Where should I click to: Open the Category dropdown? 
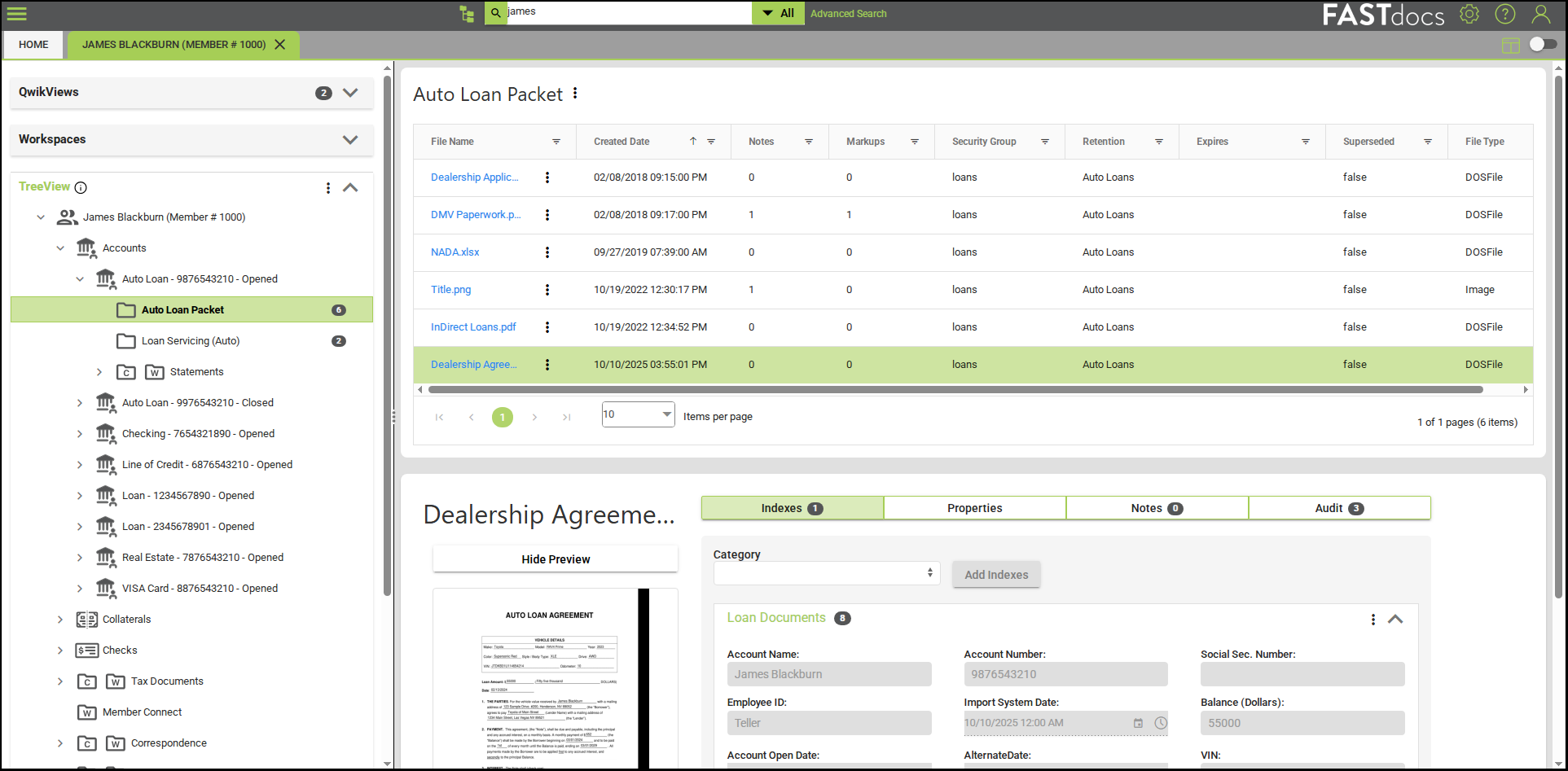(x=826, y=573)
